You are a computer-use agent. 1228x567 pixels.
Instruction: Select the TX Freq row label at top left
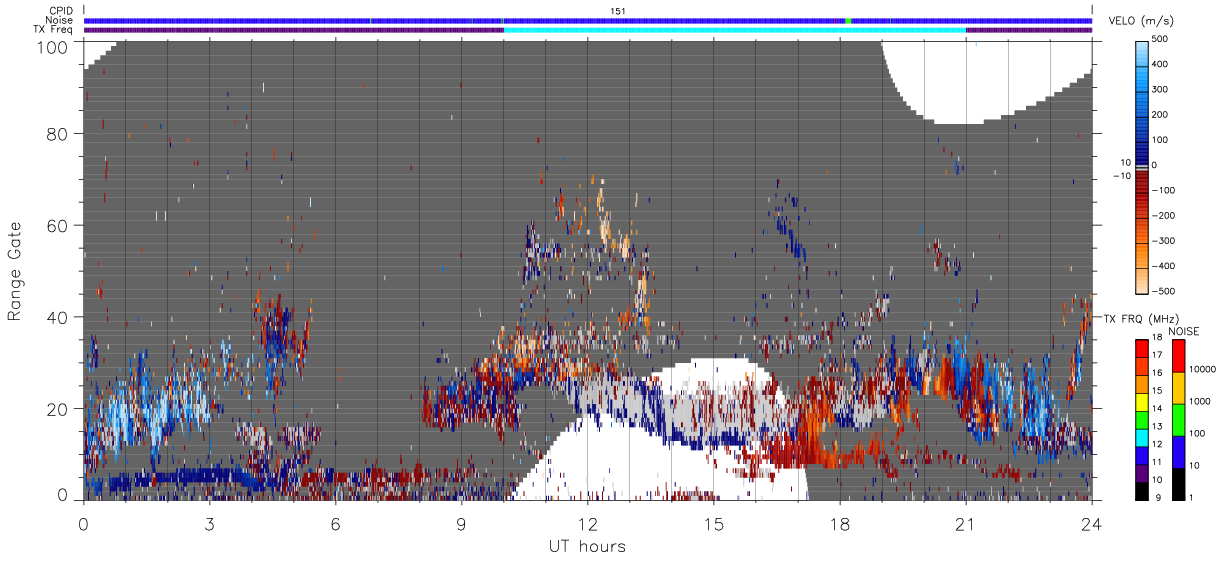click(54, 29)
